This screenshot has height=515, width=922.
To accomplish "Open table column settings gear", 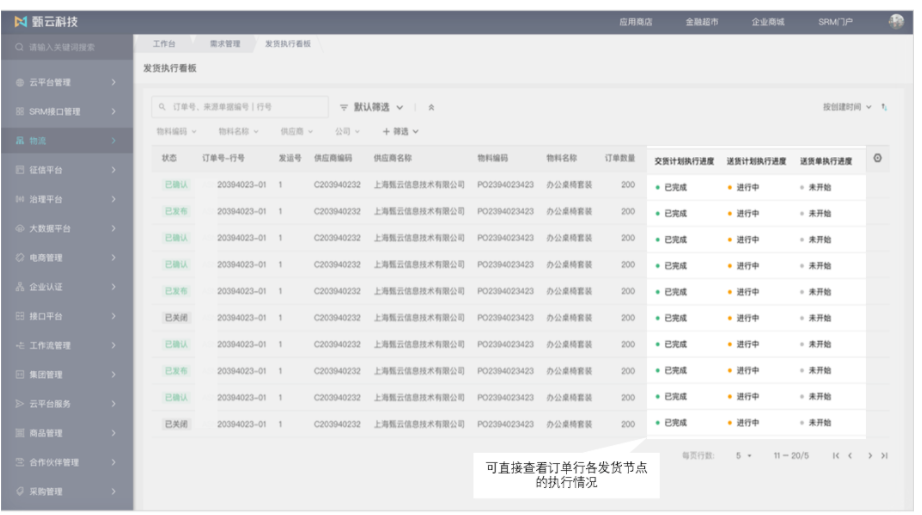I will click(x=877, y=158).
